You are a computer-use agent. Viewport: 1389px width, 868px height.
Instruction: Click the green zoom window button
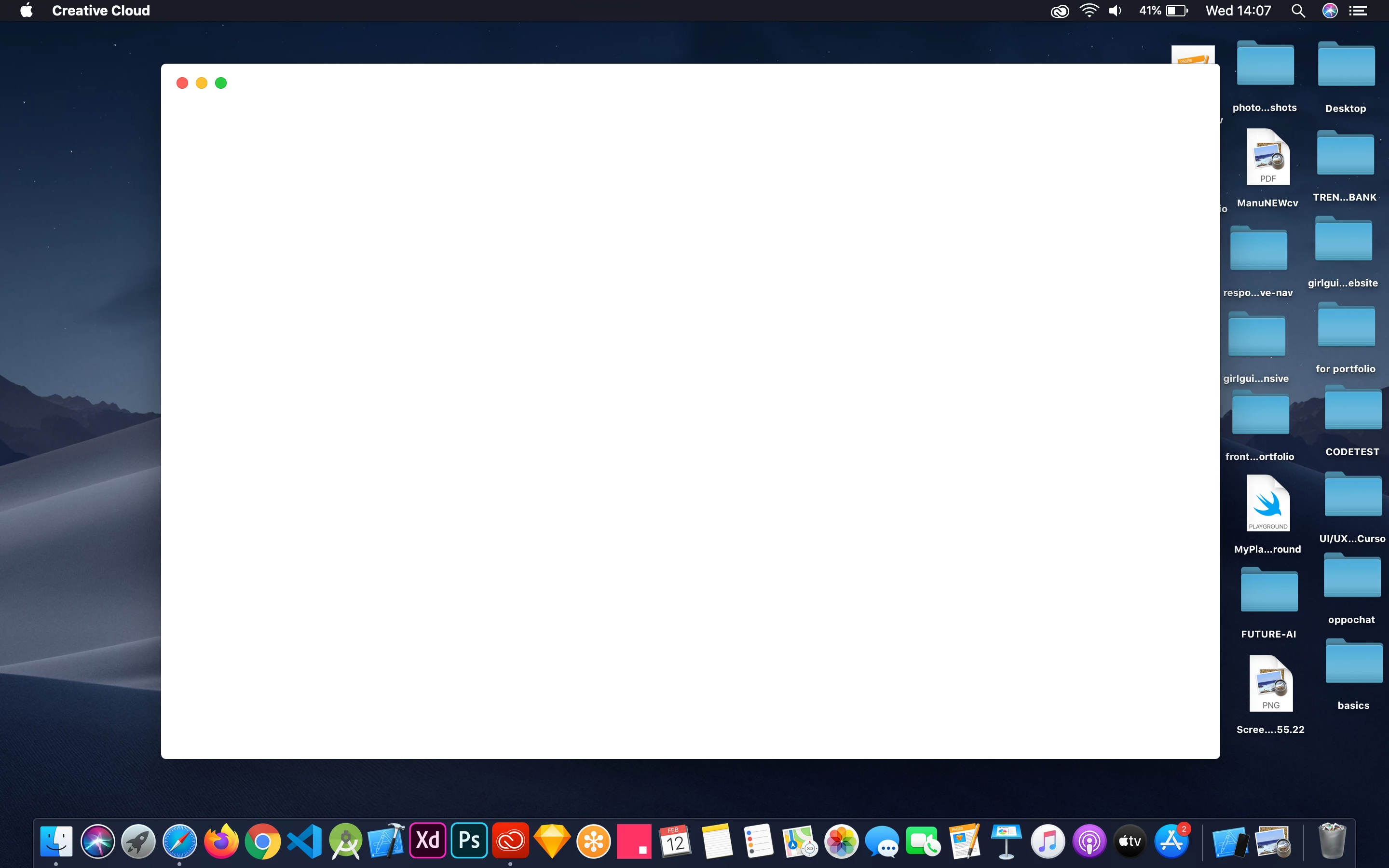point(221,83)
